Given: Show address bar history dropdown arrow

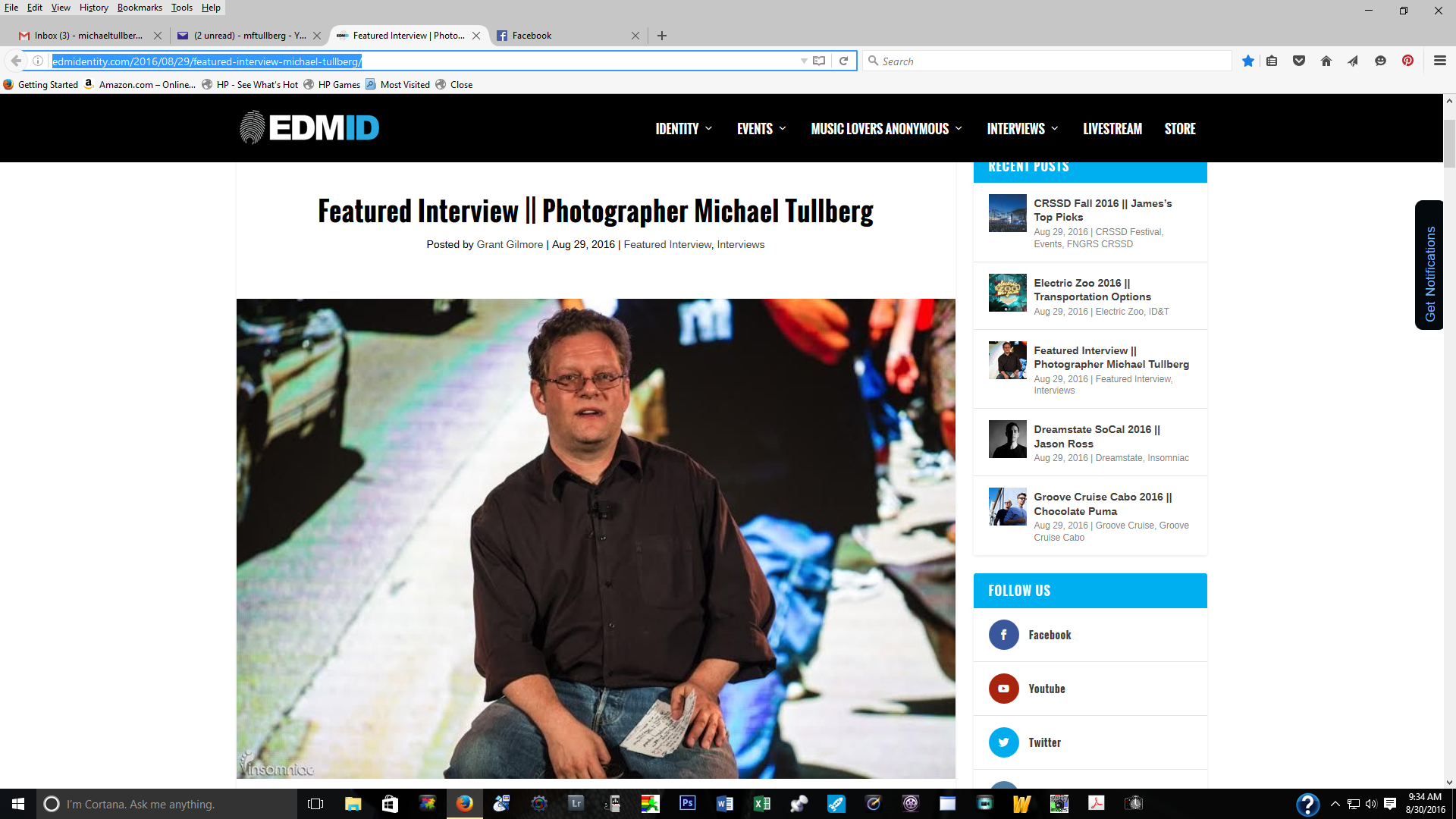Looking at the screenshot, I should (804, 61).
